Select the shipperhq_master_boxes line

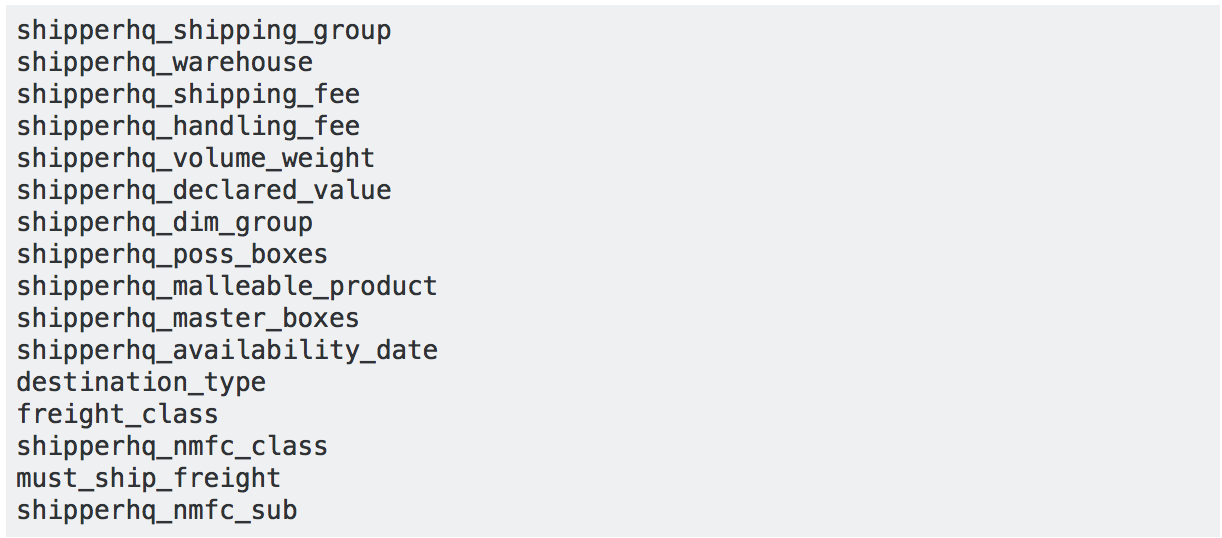click(x=188, y=319)
